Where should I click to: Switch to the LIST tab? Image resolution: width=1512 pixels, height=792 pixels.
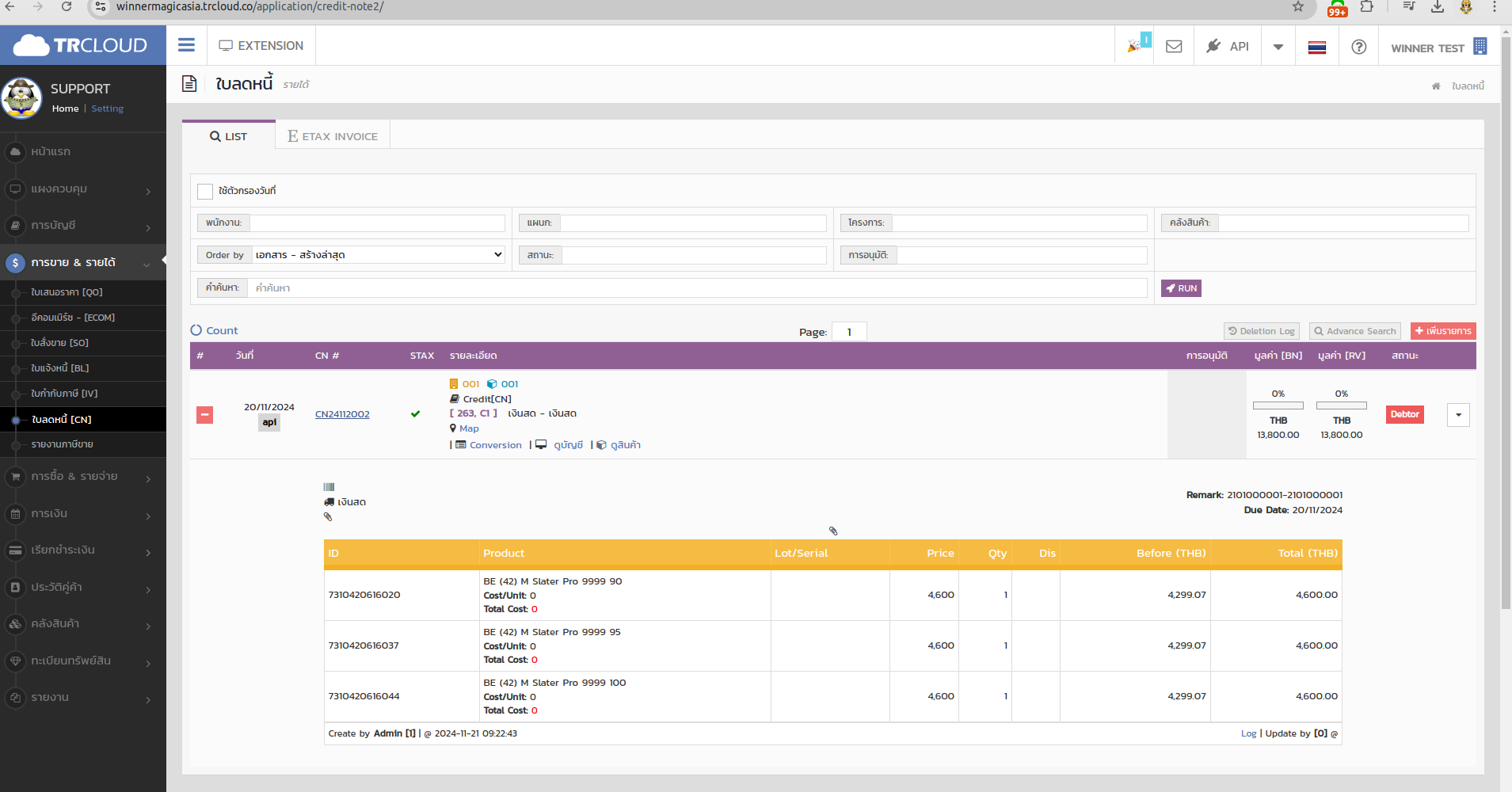tap(229, 136)
